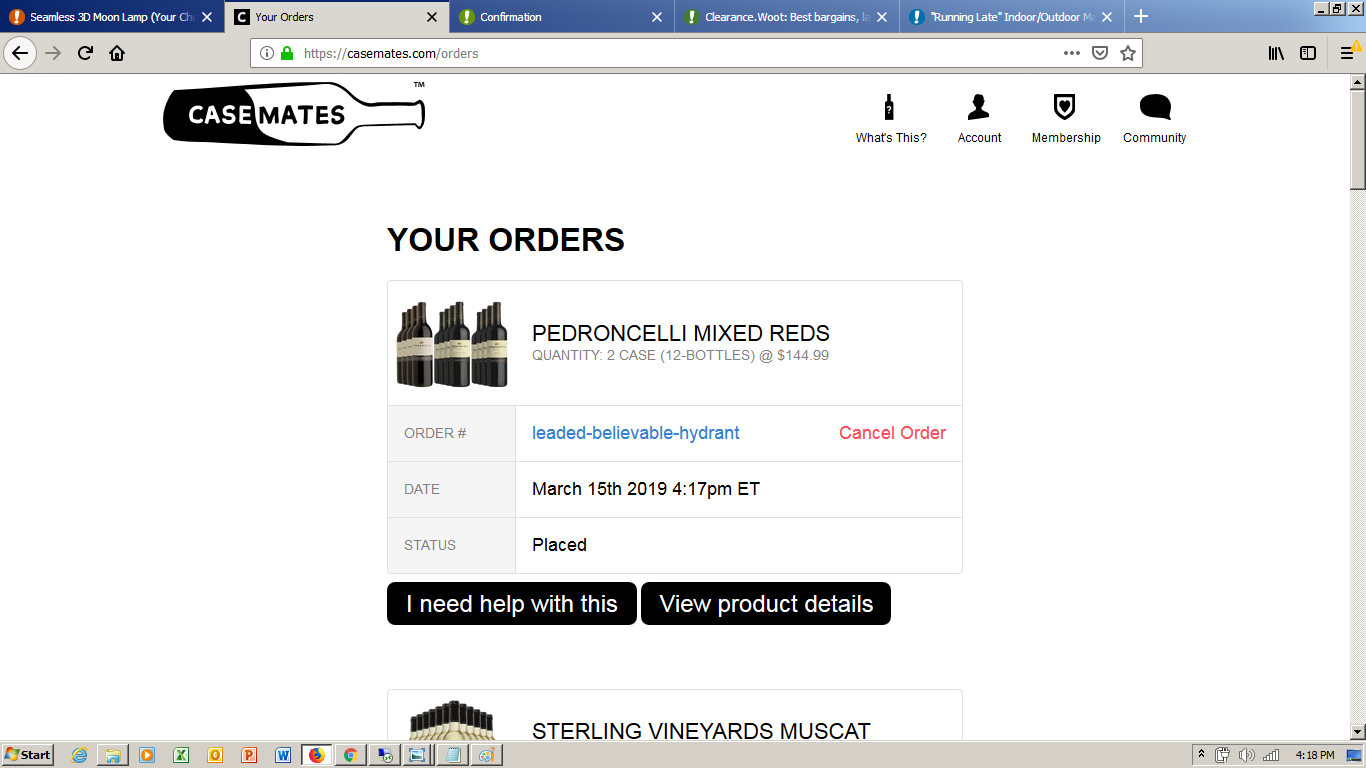Switch to the Seamless 3D Moon Lamp tab

pos(111,17)
